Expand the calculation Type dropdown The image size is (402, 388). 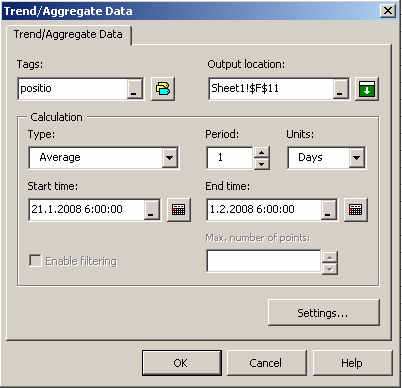coord(170,157)
